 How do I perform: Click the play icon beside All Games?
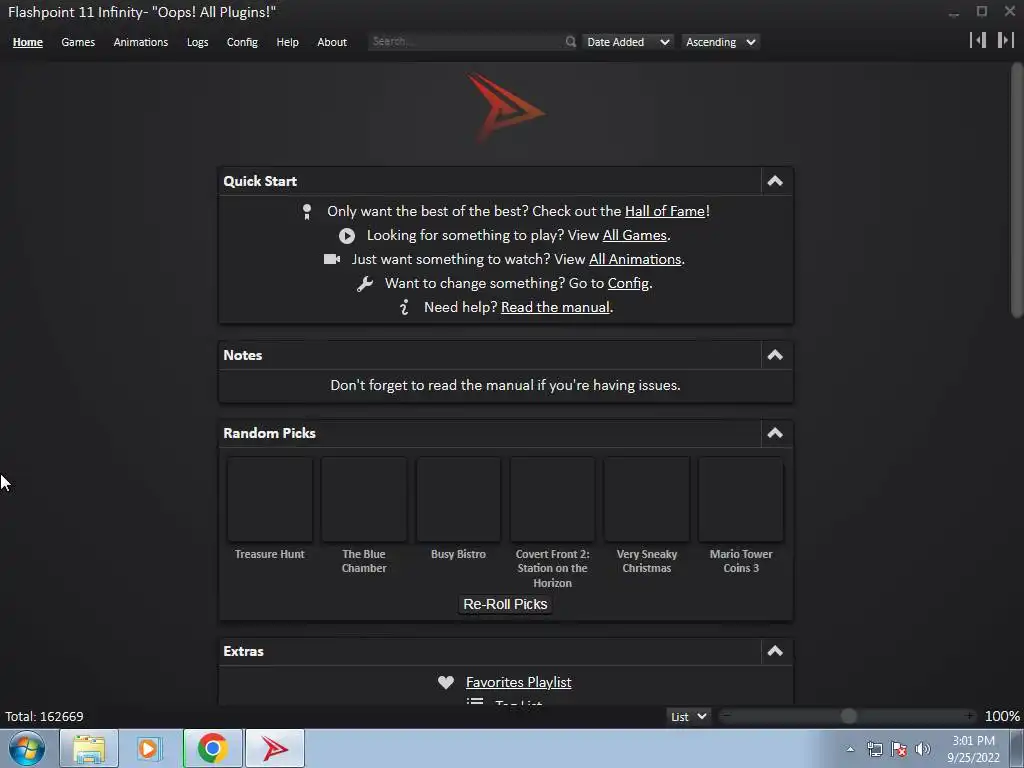click(x=347, y=236)
